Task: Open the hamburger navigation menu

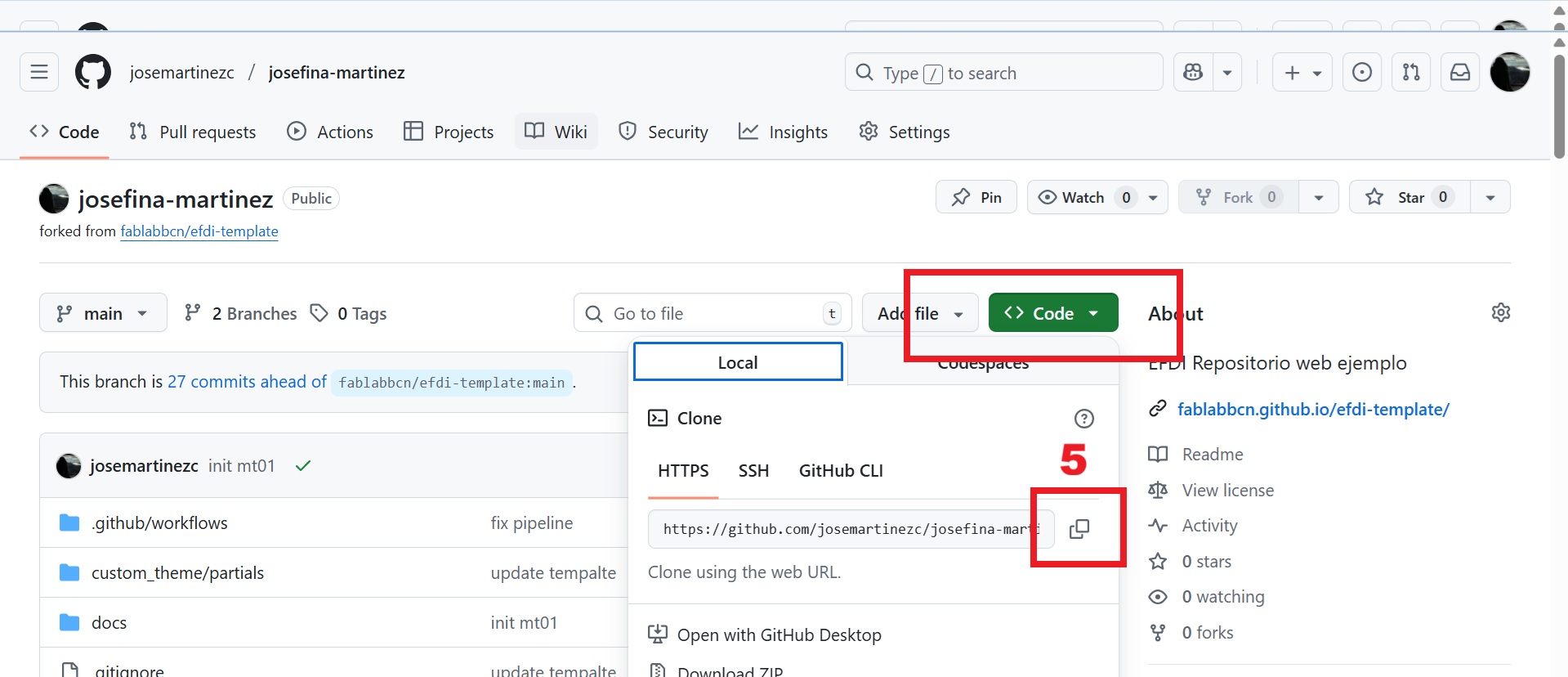Action: [x=39, y=73]
